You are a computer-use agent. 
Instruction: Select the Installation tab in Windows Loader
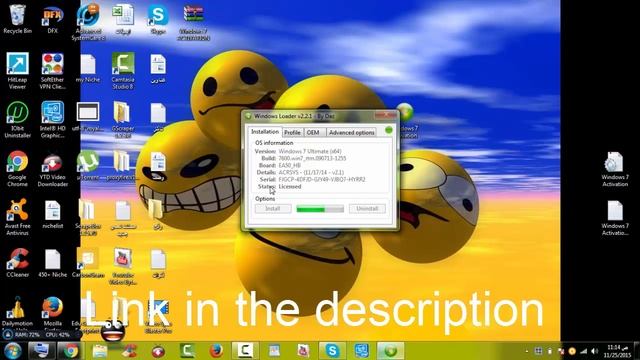coord(265,132)
